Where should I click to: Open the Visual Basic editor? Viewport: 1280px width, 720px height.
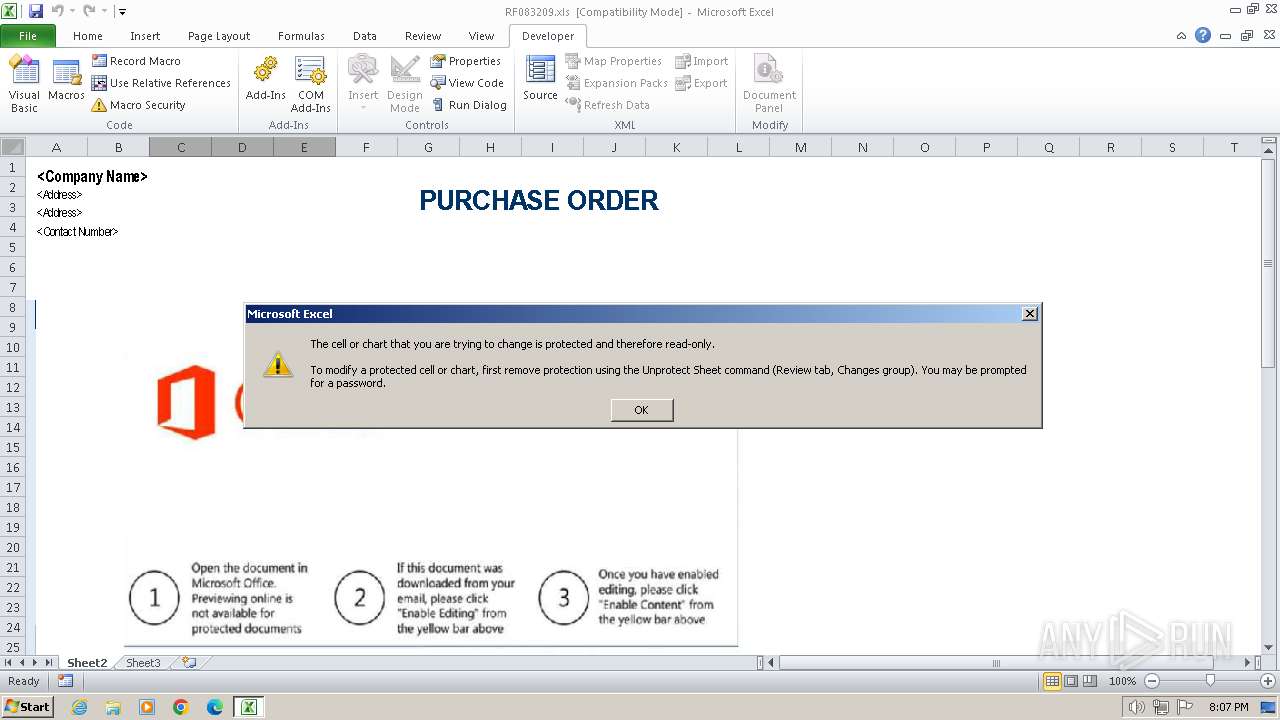[24, 84]
